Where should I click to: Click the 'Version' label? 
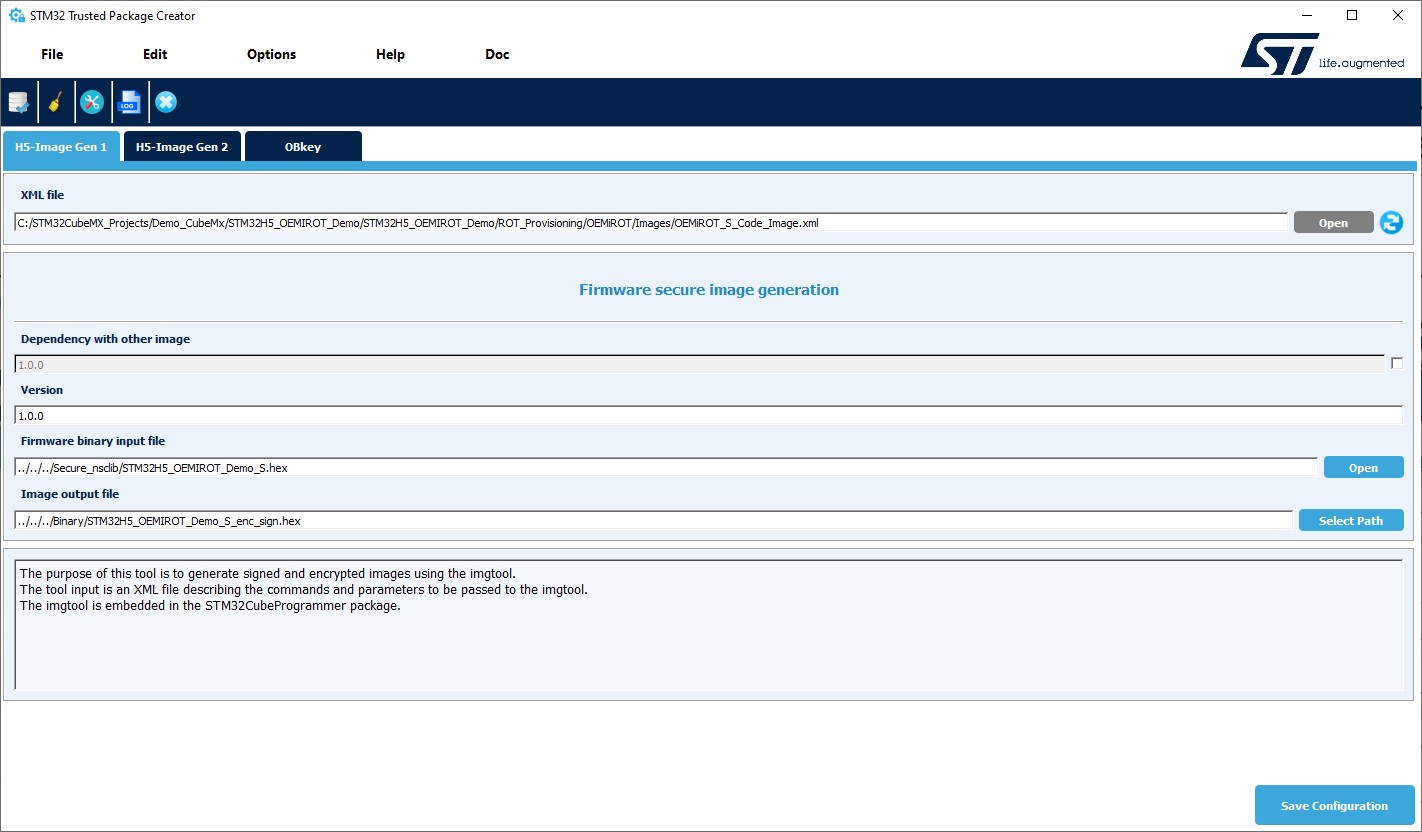(x=42, y=390)
